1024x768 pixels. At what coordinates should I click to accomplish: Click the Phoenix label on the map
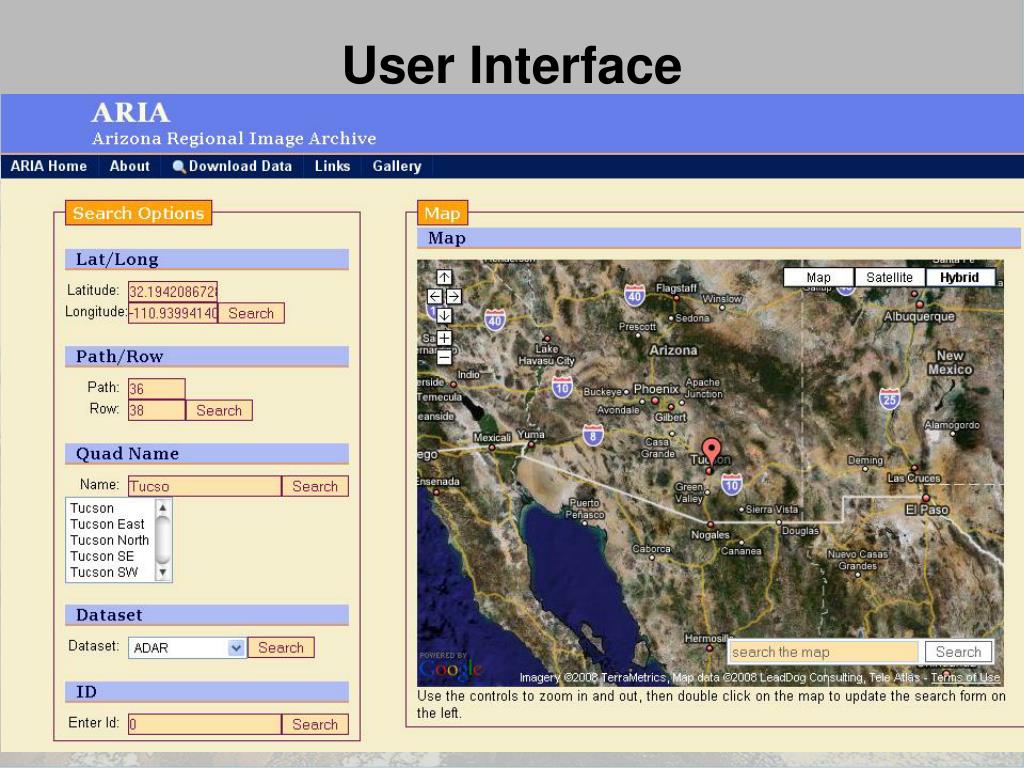656,389
